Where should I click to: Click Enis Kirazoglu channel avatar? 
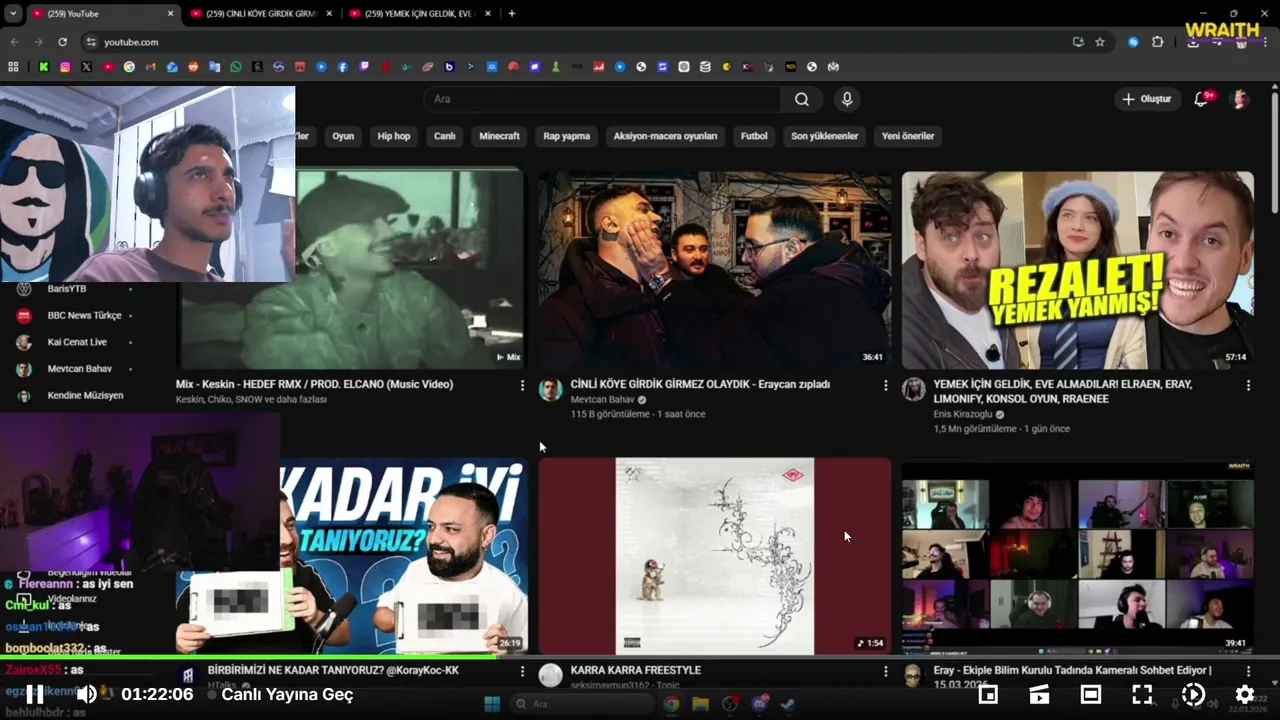click(x=914, y=390)
